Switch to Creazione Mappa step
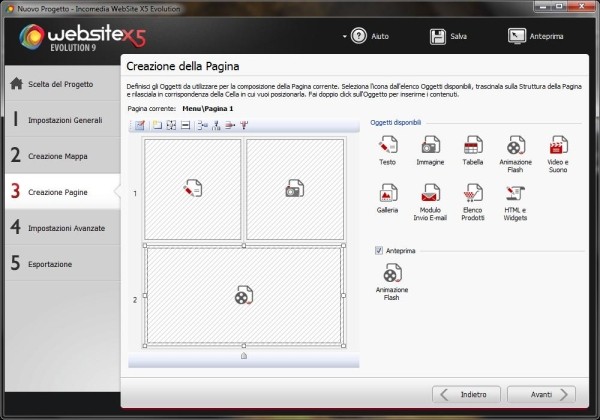The height and width of the screenshot is (420, 600). [x=59, y=155]
